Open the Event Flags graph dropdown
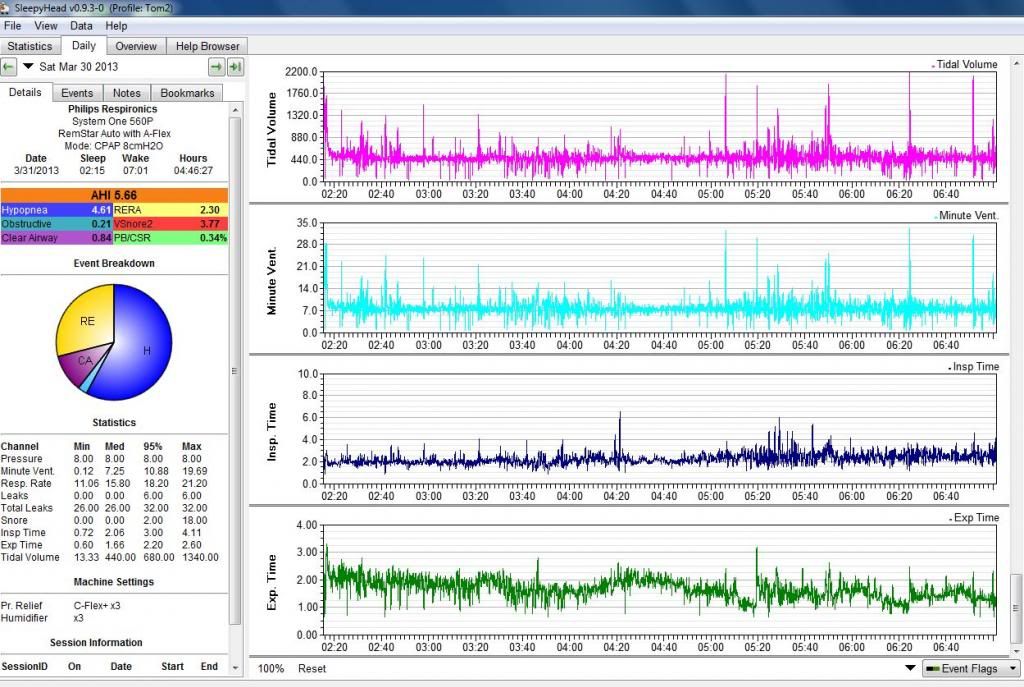This screenshot has height=687, width=1024. 970,668
